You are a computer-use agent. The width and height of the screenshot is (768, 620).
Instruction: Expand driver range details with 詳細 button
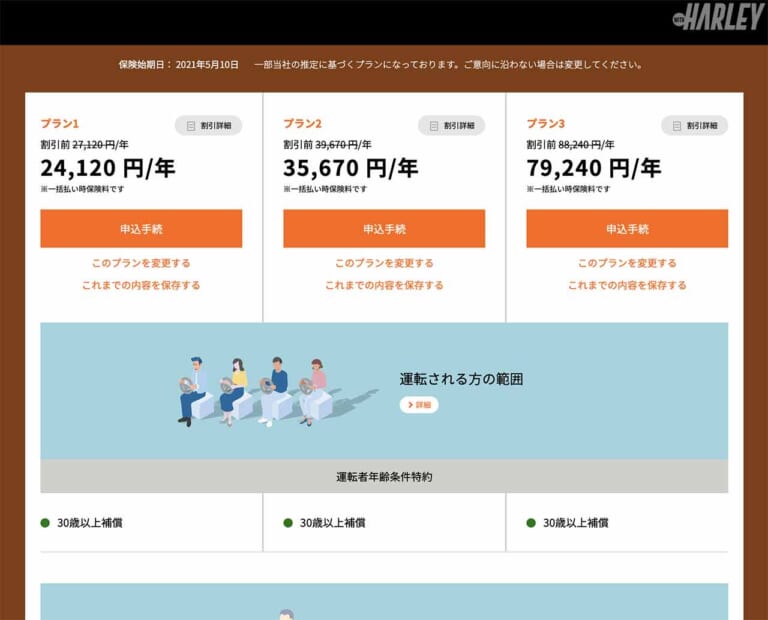pos(419,405)
